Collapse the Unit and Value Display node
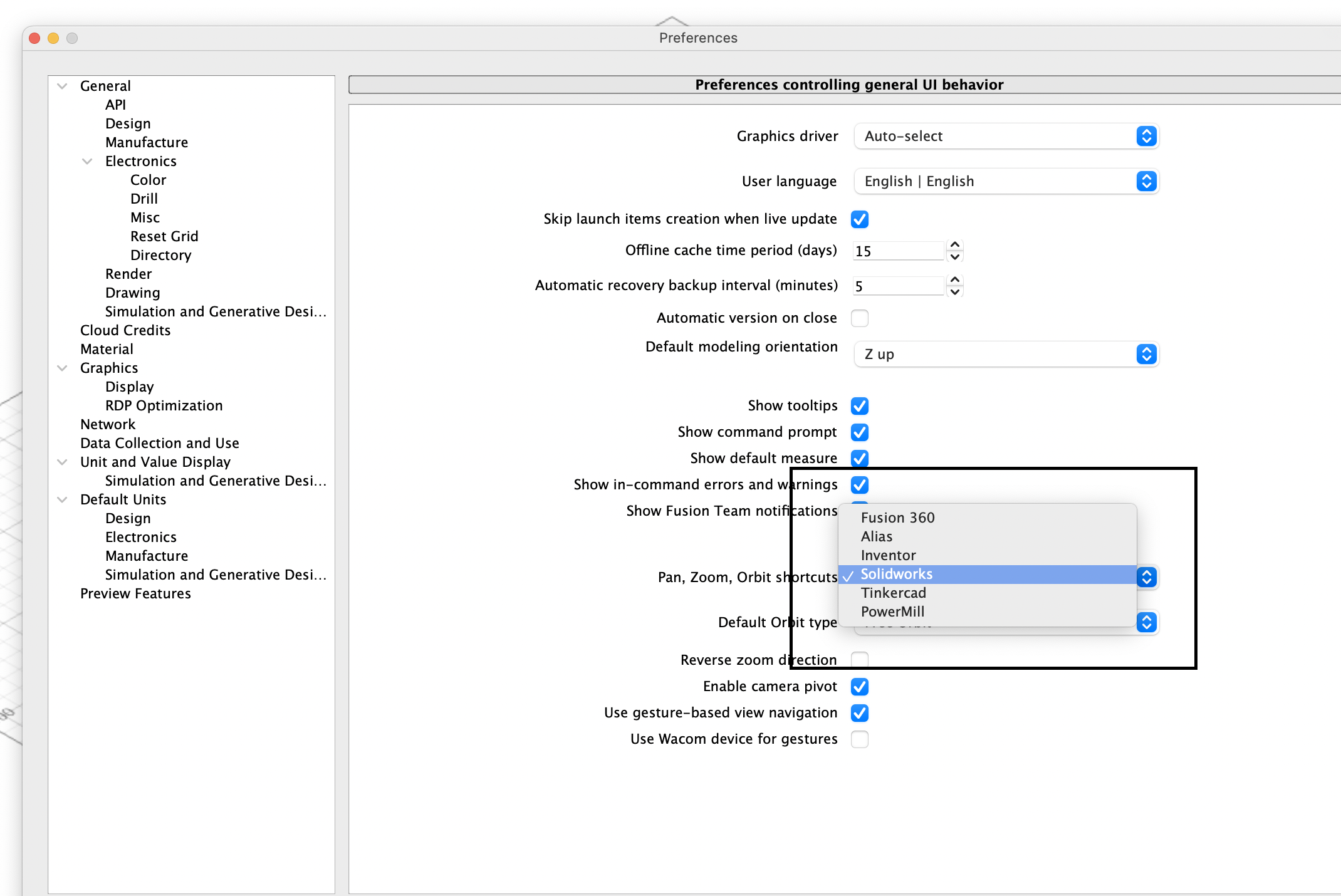 point(62,462)
